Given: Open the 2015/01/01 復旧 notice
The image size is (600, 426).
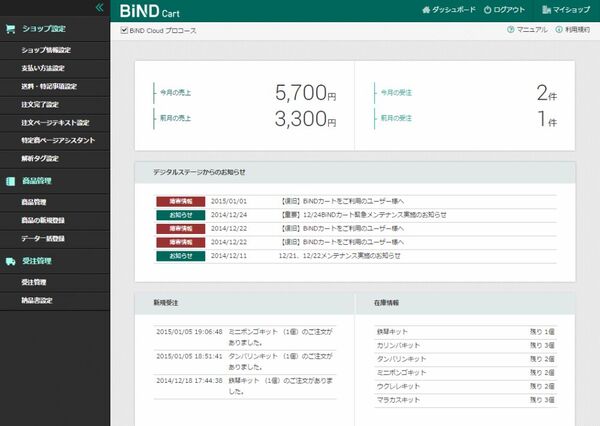Looking at the screenshot, I should 342,201.
